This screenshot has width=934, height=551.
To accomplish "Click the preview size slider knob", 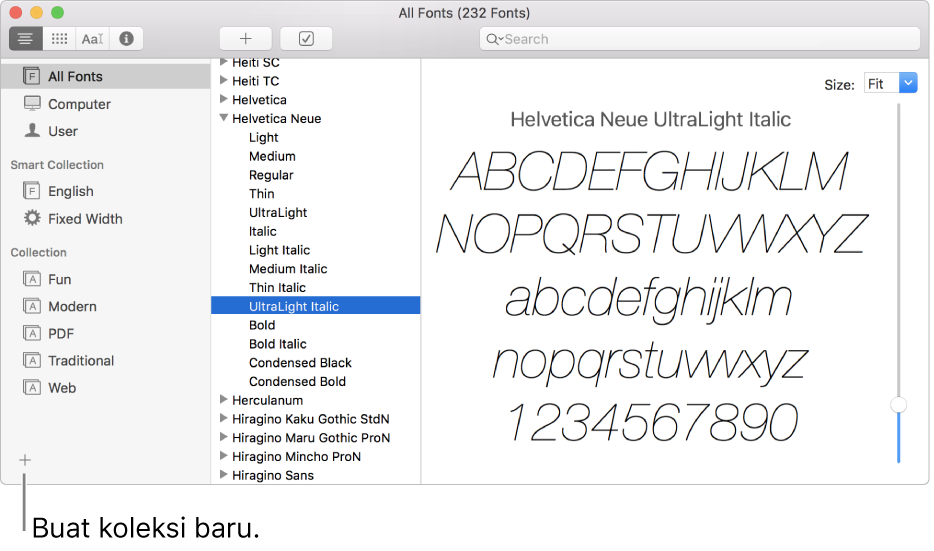I will 898,405.
